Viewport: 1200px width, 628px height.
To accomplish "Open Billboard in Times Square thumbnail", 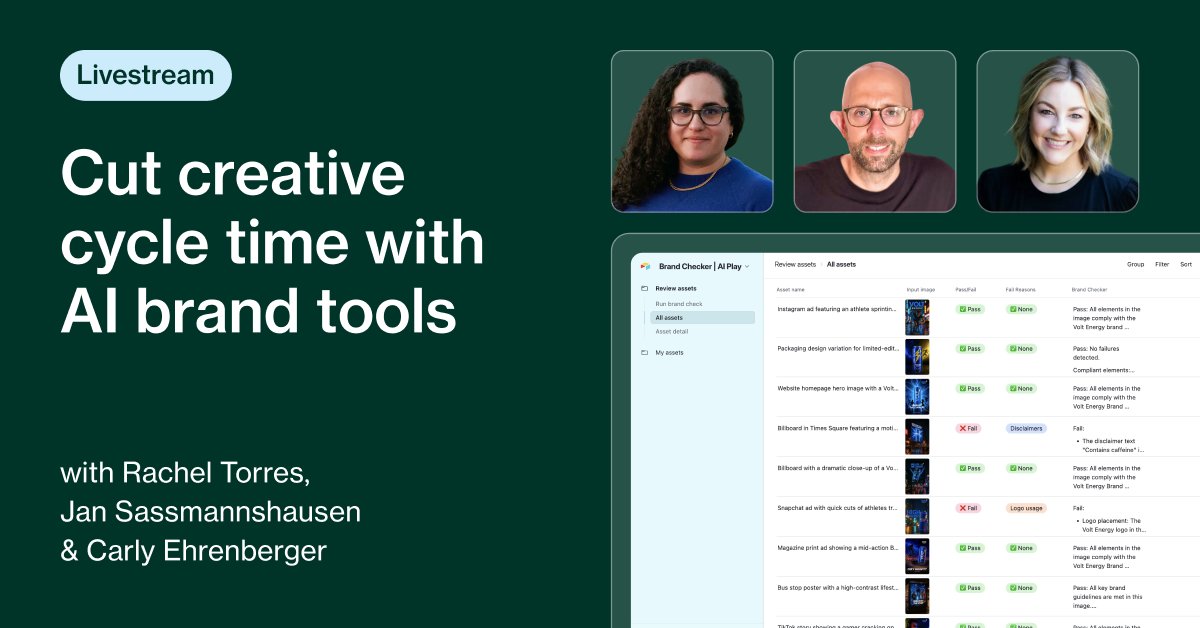I will (917, 437).
